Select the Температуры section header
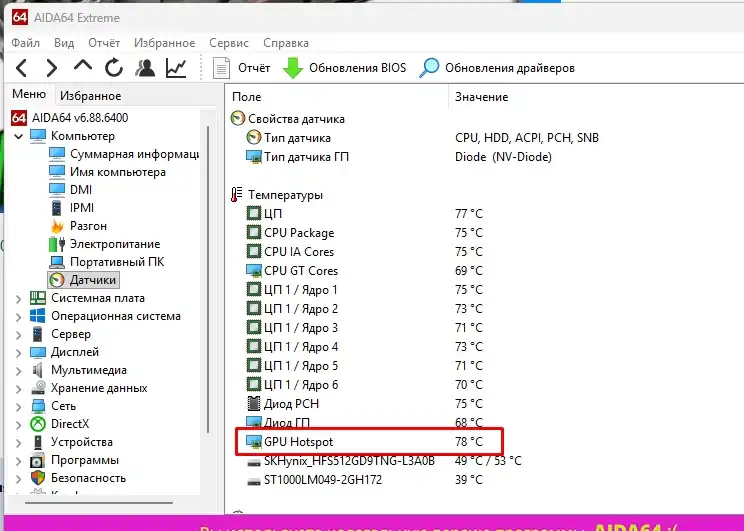Screen dimensions: 744x531 point(277,195)
